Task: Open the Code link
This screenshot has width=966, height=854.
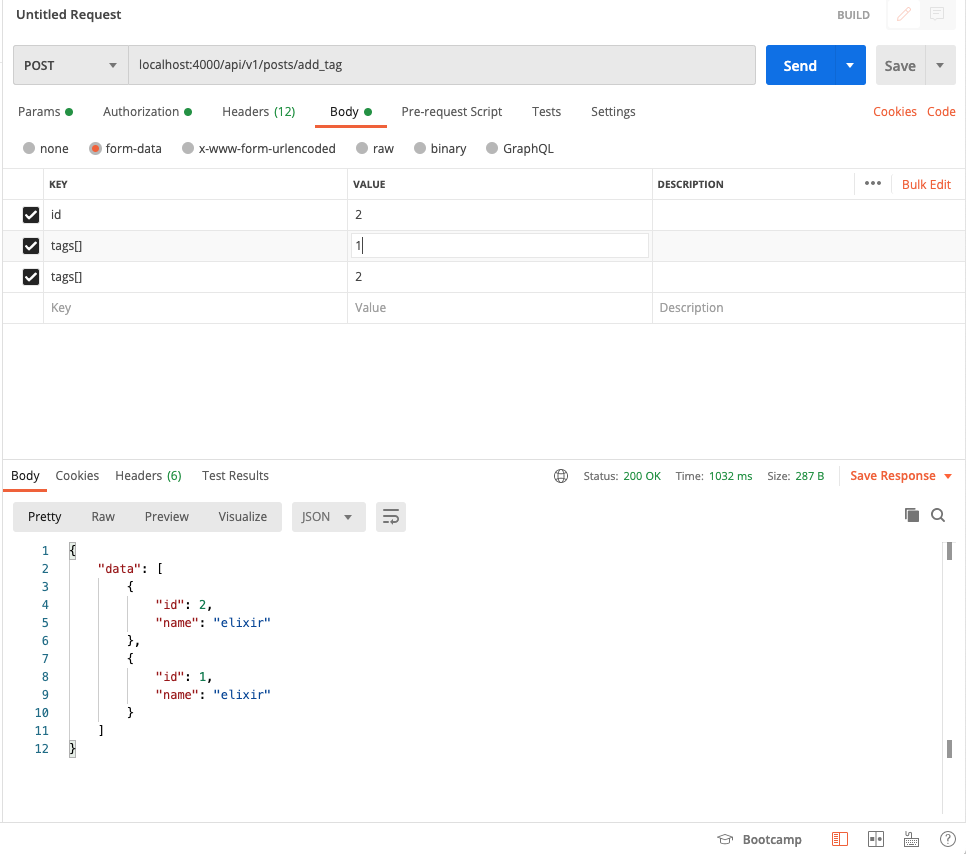Action: [x=941, y=112]
